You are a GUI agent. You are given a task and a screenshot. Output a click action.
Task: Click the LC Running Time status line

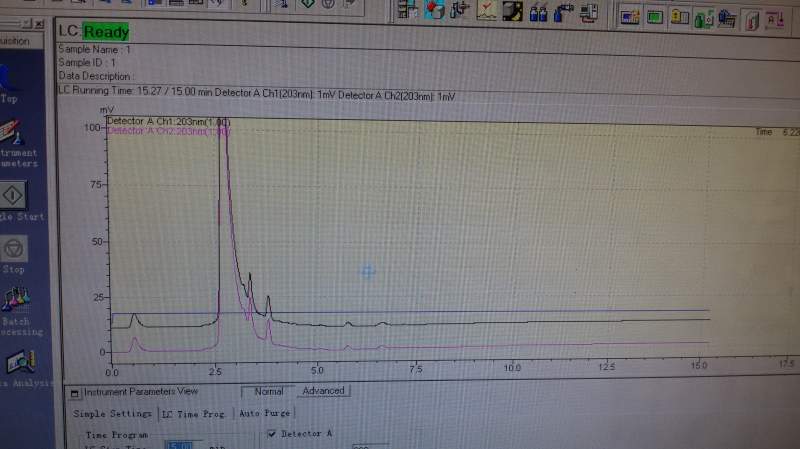point(257,93)
